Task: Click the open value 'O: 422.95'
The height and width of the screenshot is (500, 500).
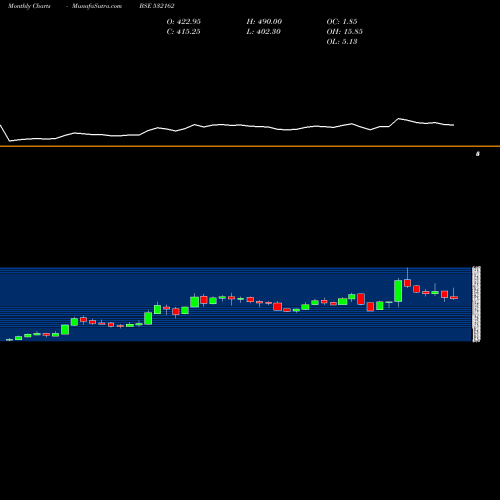Action: 184,22
